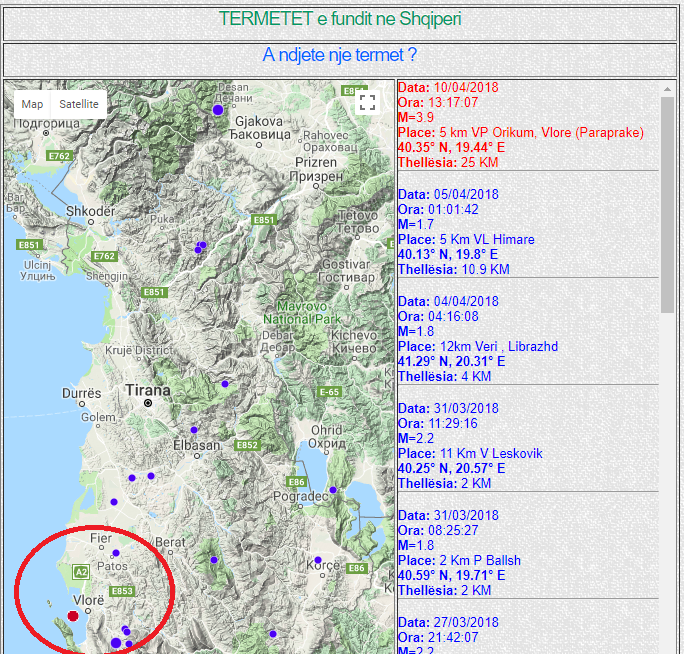Viewport: 684px width, 654px height.
Task: Click the Ohrid city label
Action: click(x=327, y=436)
